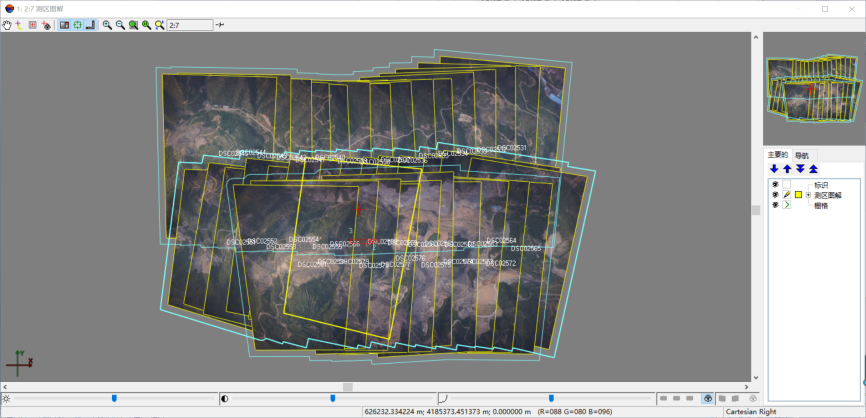The image size is (866, 418).
Task: Switch to the 主要的 tab
Action: point(778,155)
